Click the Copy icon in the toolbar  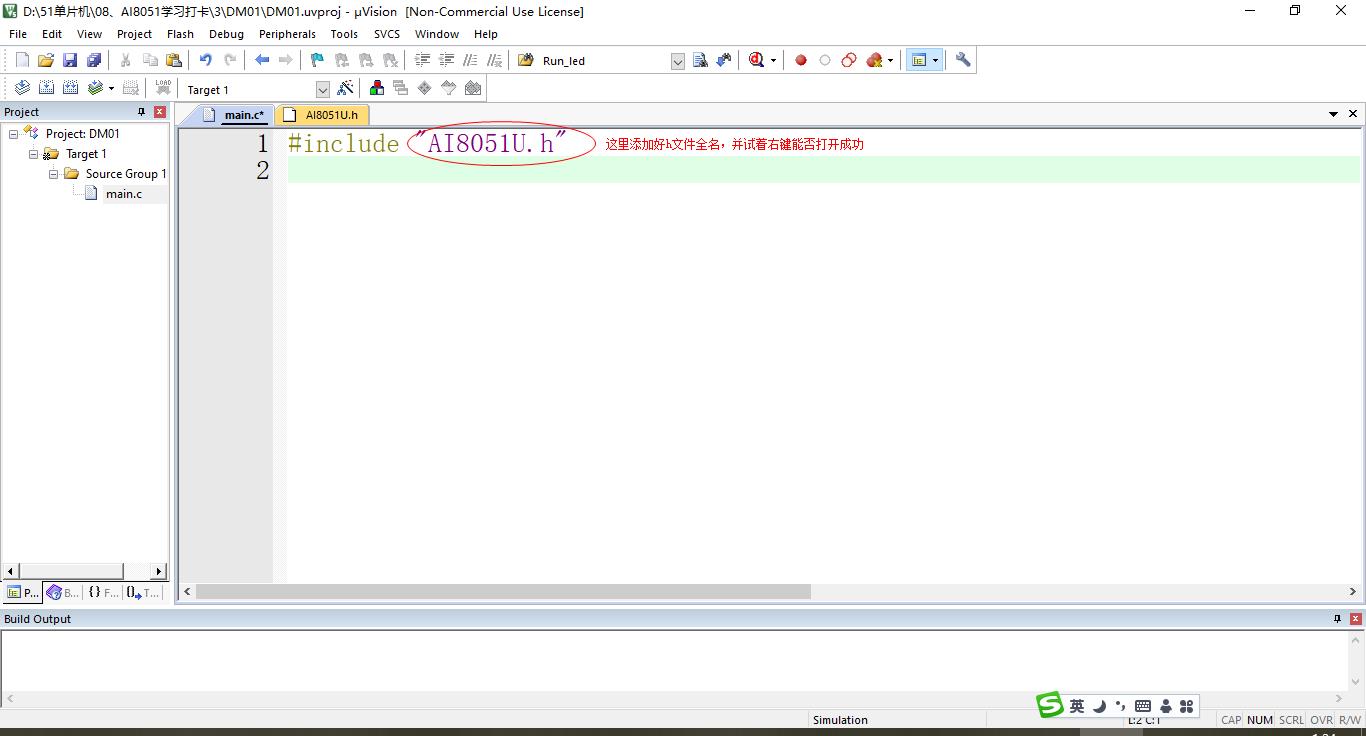click(150, 60)
